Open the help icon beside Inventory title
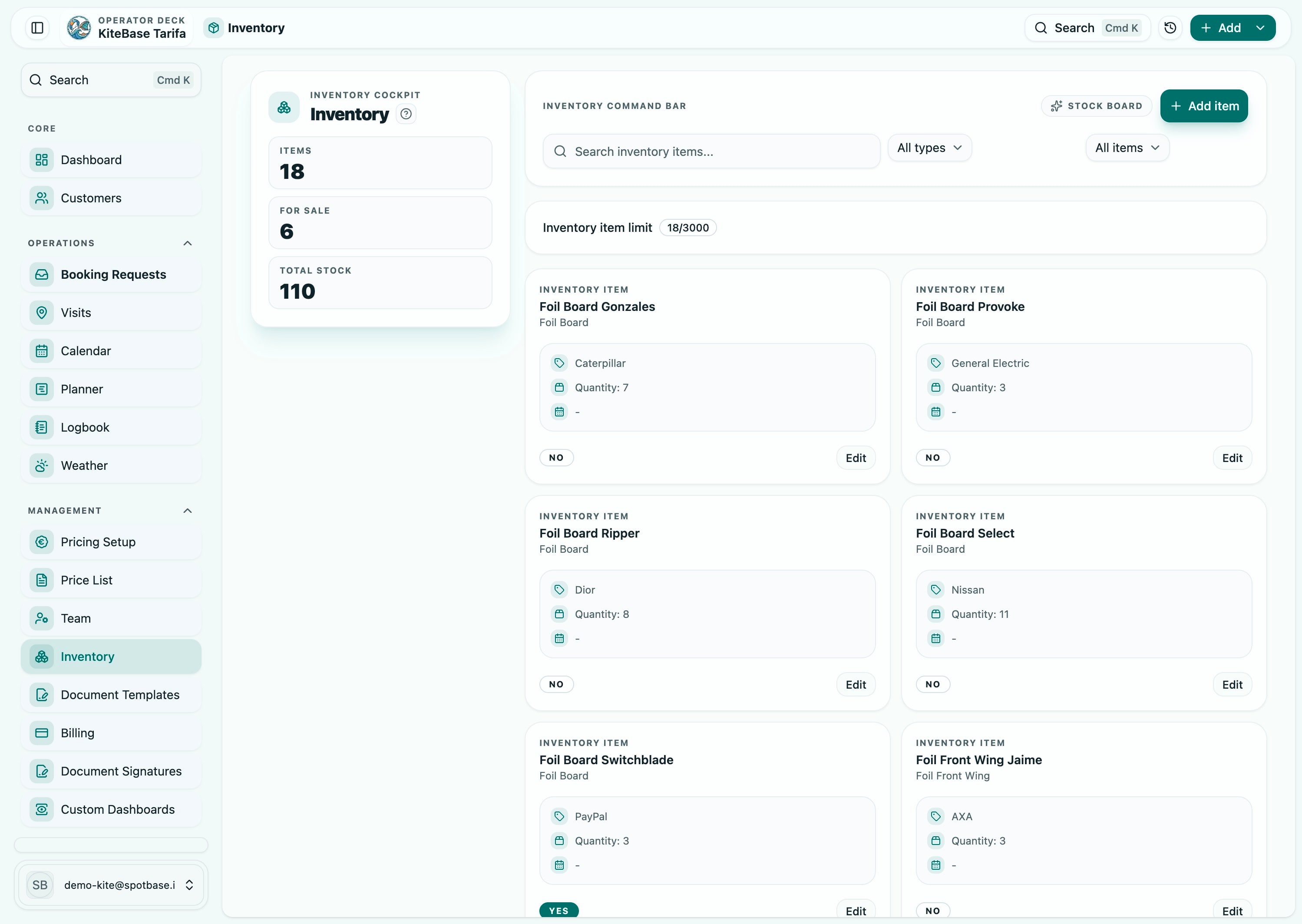This screenshot has width=1302, height=924. coord(406,114)
